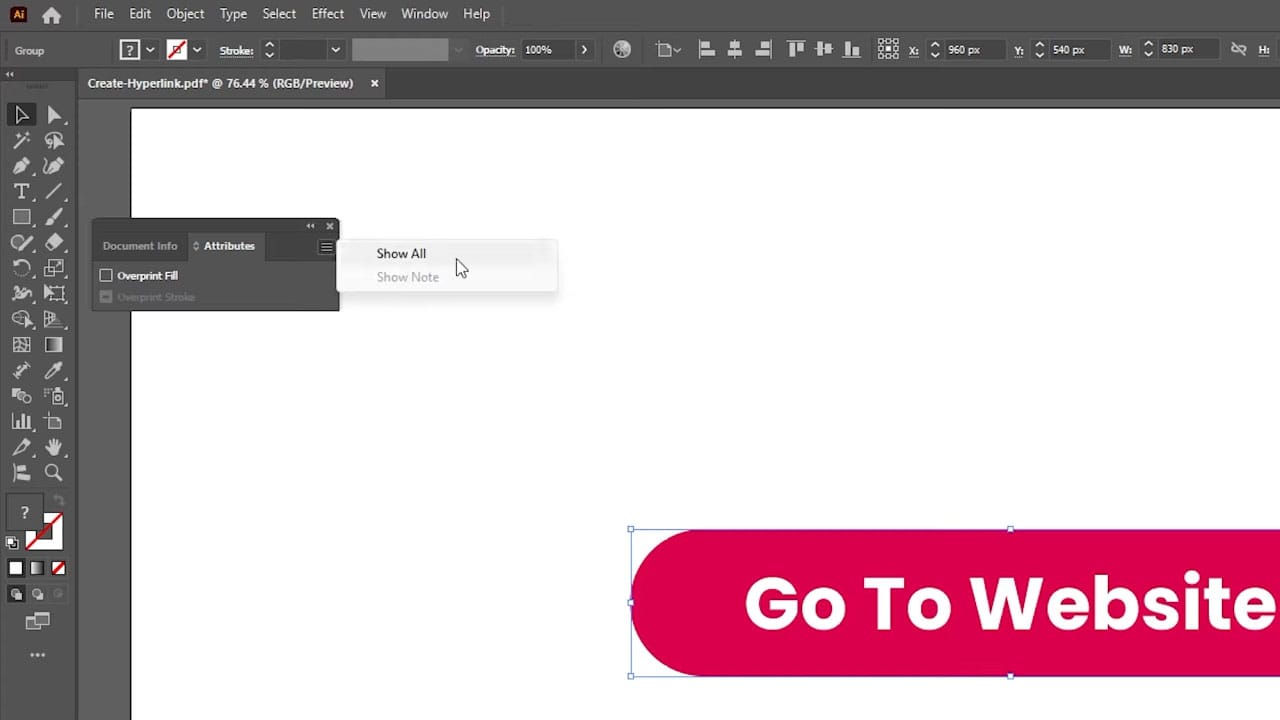Choose the Zoom tool

(54, 472)
